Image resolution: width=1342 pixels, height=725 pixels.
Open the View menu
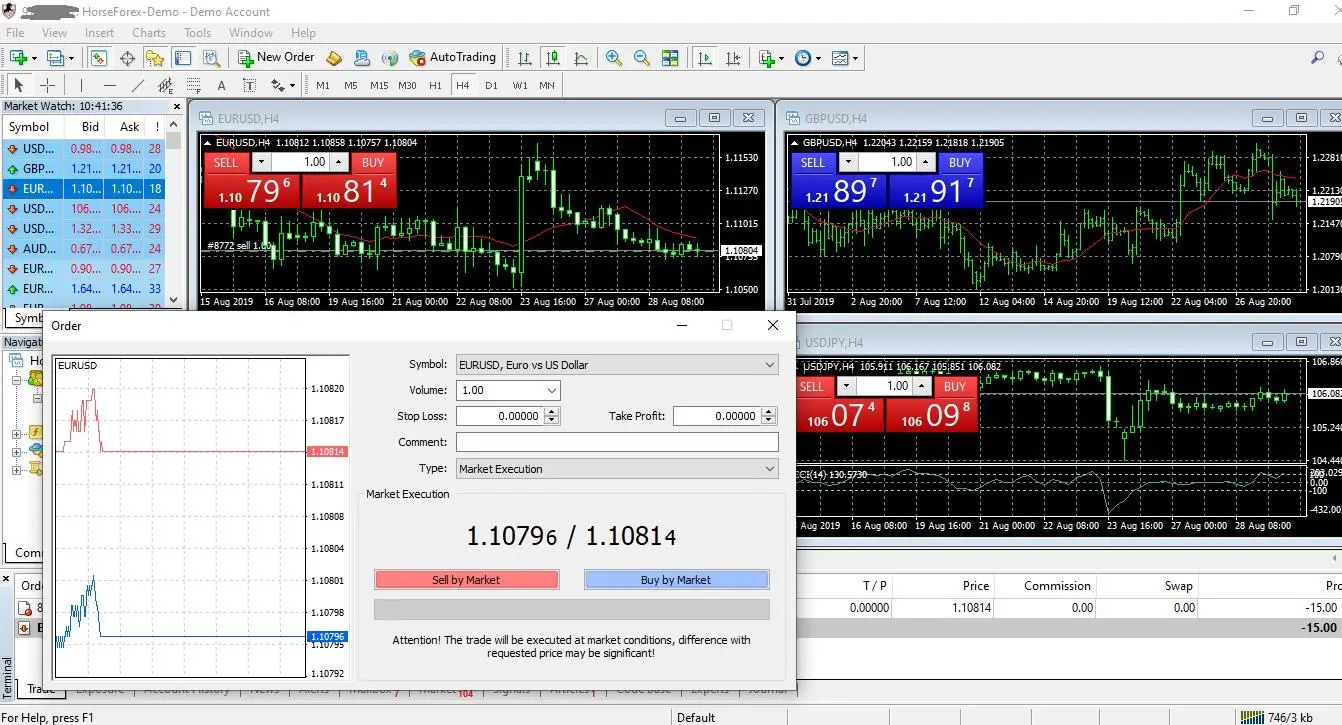point(54,32)
